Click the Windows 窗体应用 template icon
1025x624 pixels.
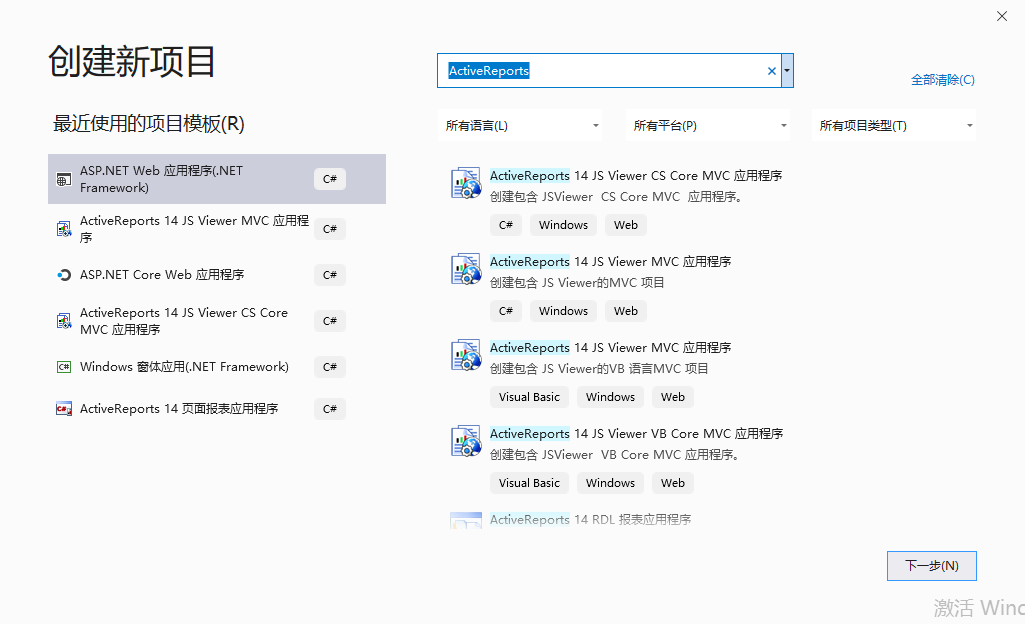click(63, 367)
